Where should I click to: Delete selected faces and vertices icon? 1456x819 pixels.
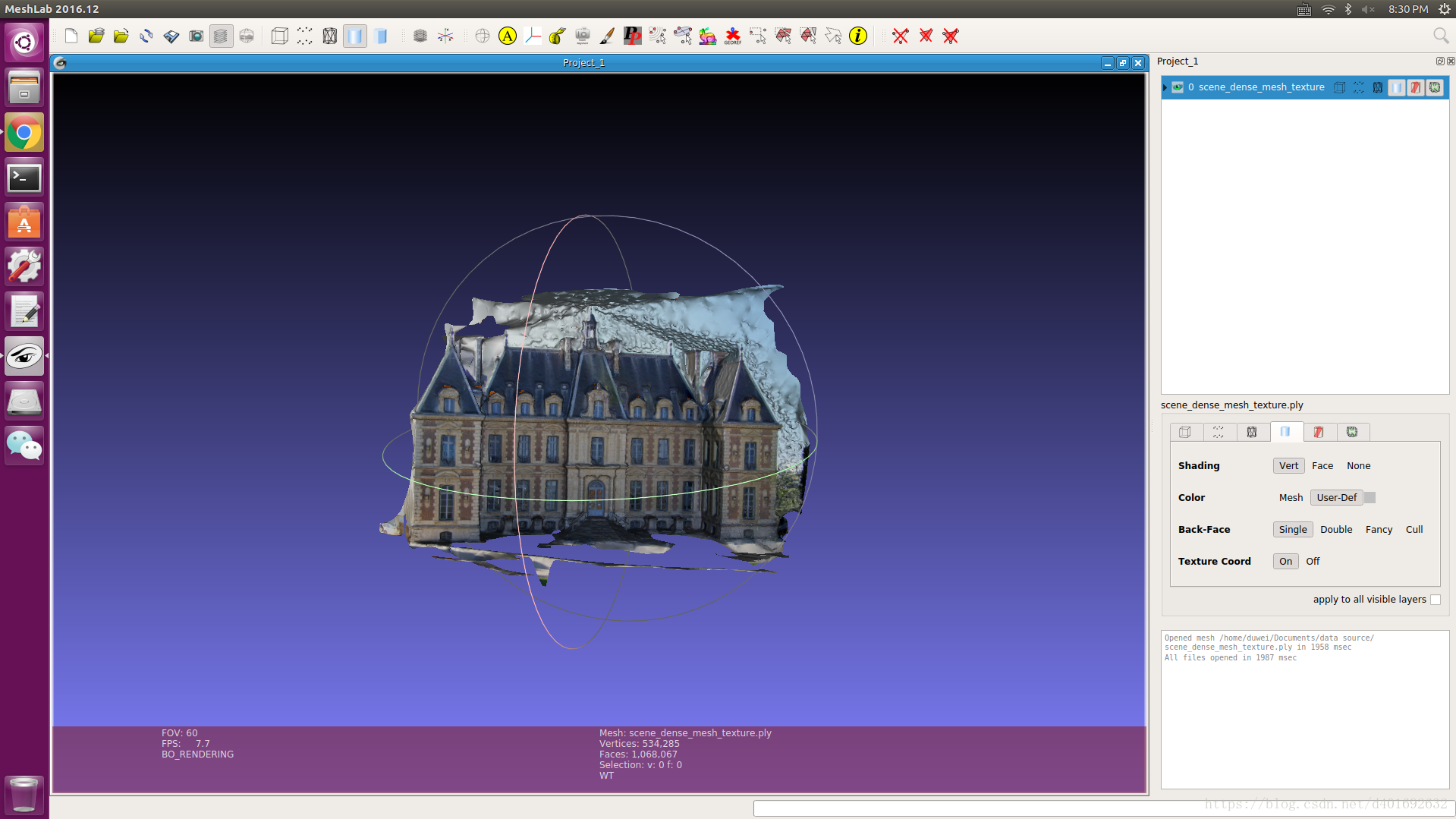[x=951, y=36]
